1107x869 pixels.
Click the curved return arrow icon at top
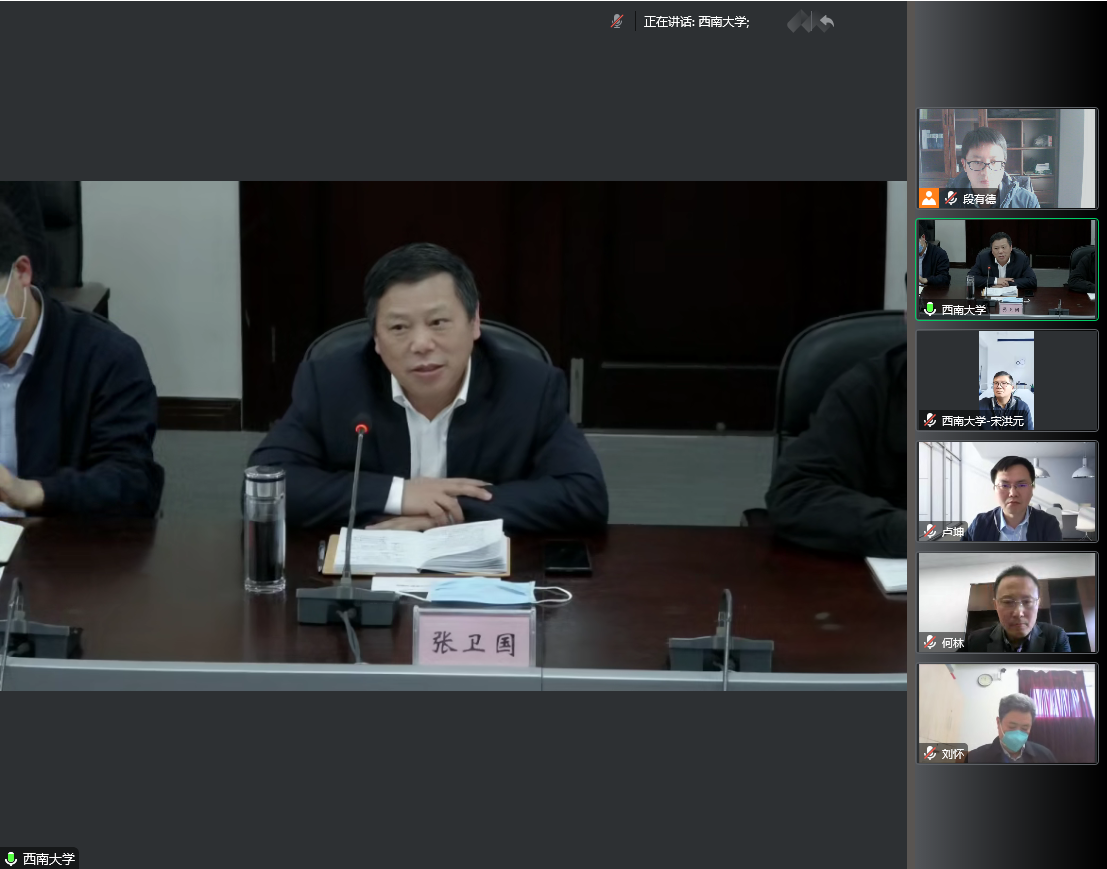826,22
